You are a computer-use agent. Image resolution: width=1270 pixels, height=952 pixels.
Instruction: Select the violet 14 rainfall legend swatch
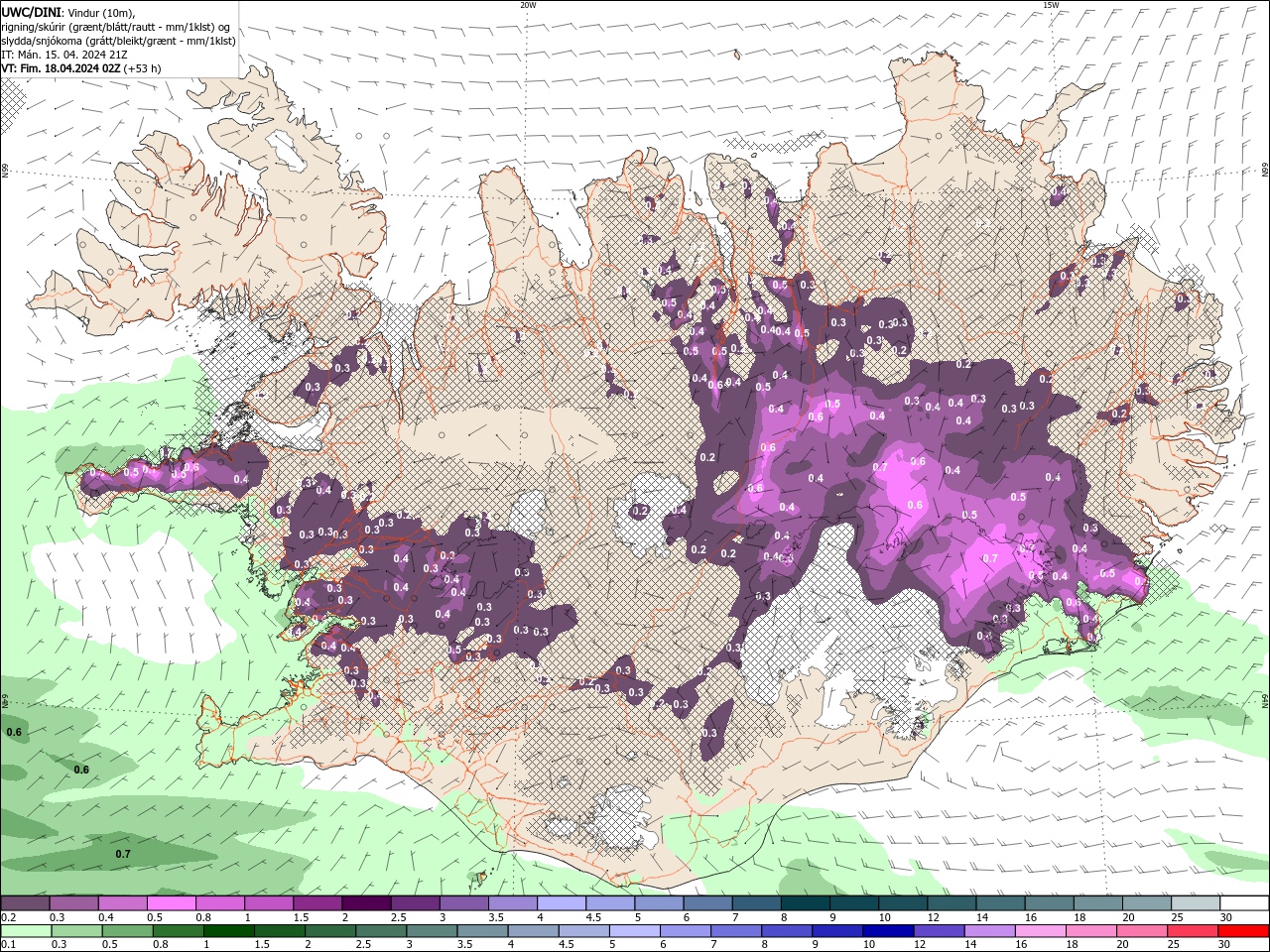pos(988,931)
